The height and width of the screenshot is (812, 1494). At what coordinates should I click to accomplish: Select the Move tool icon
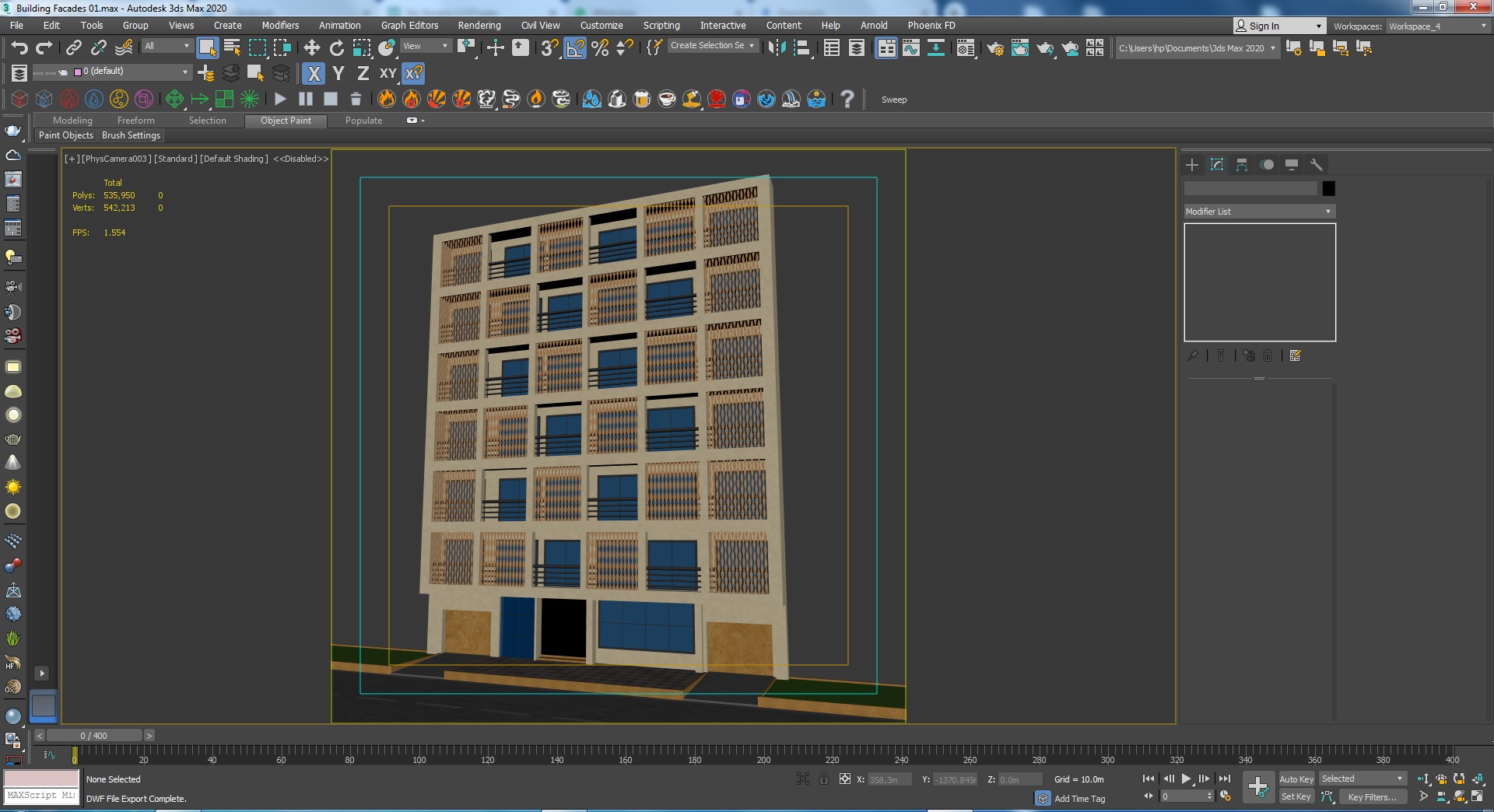click(312, 48)
